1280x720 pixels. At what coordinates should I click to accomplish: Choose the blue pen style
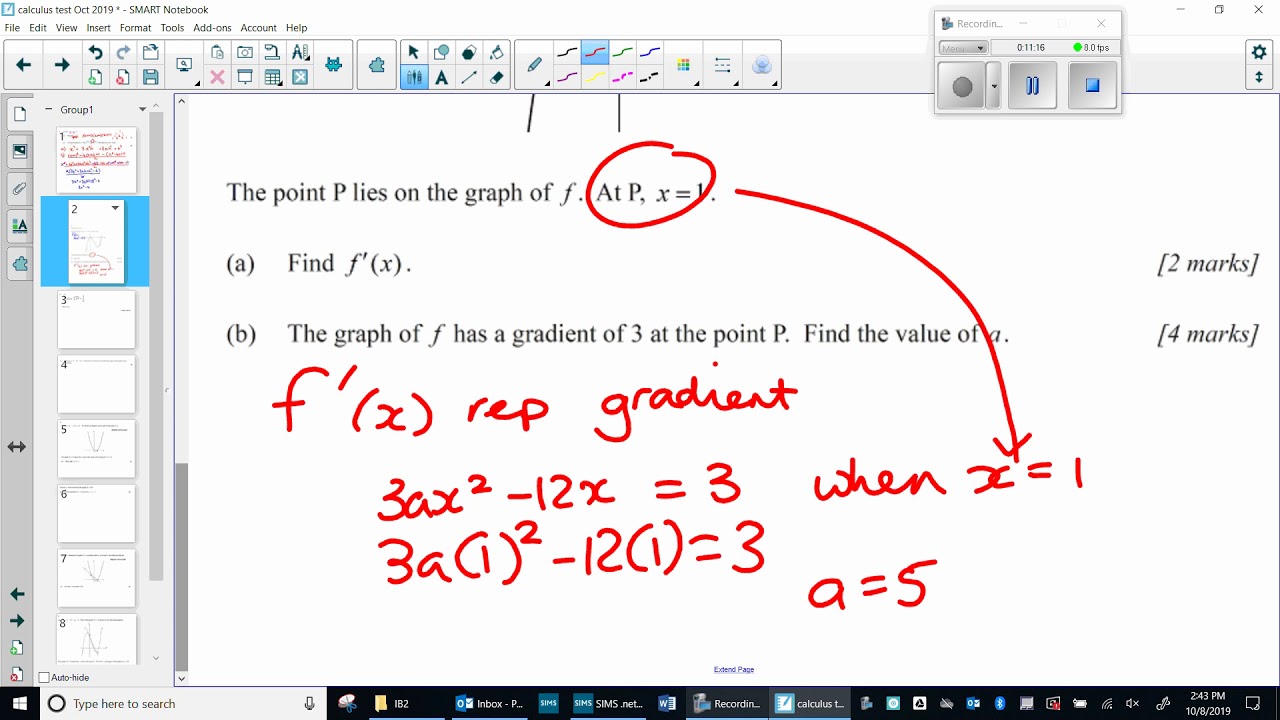click(650, 53)
